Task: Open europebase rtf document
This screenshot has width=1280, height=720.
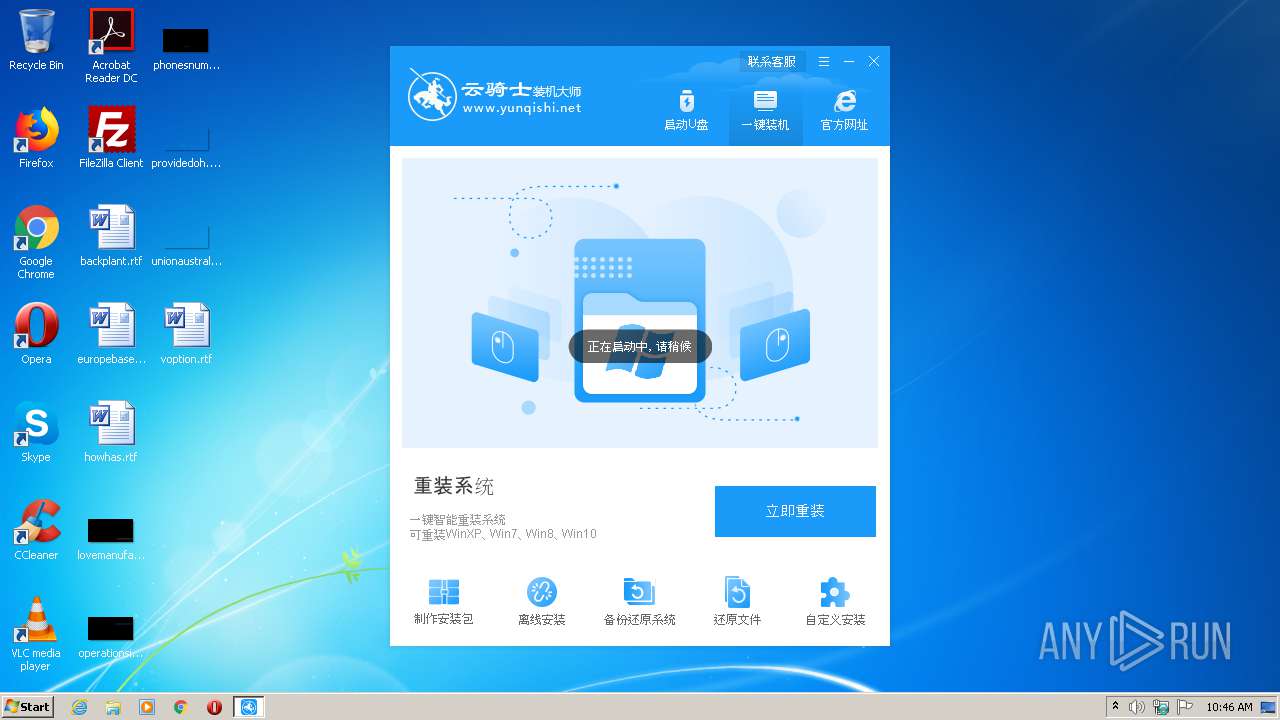Action: tap(111, 334)
